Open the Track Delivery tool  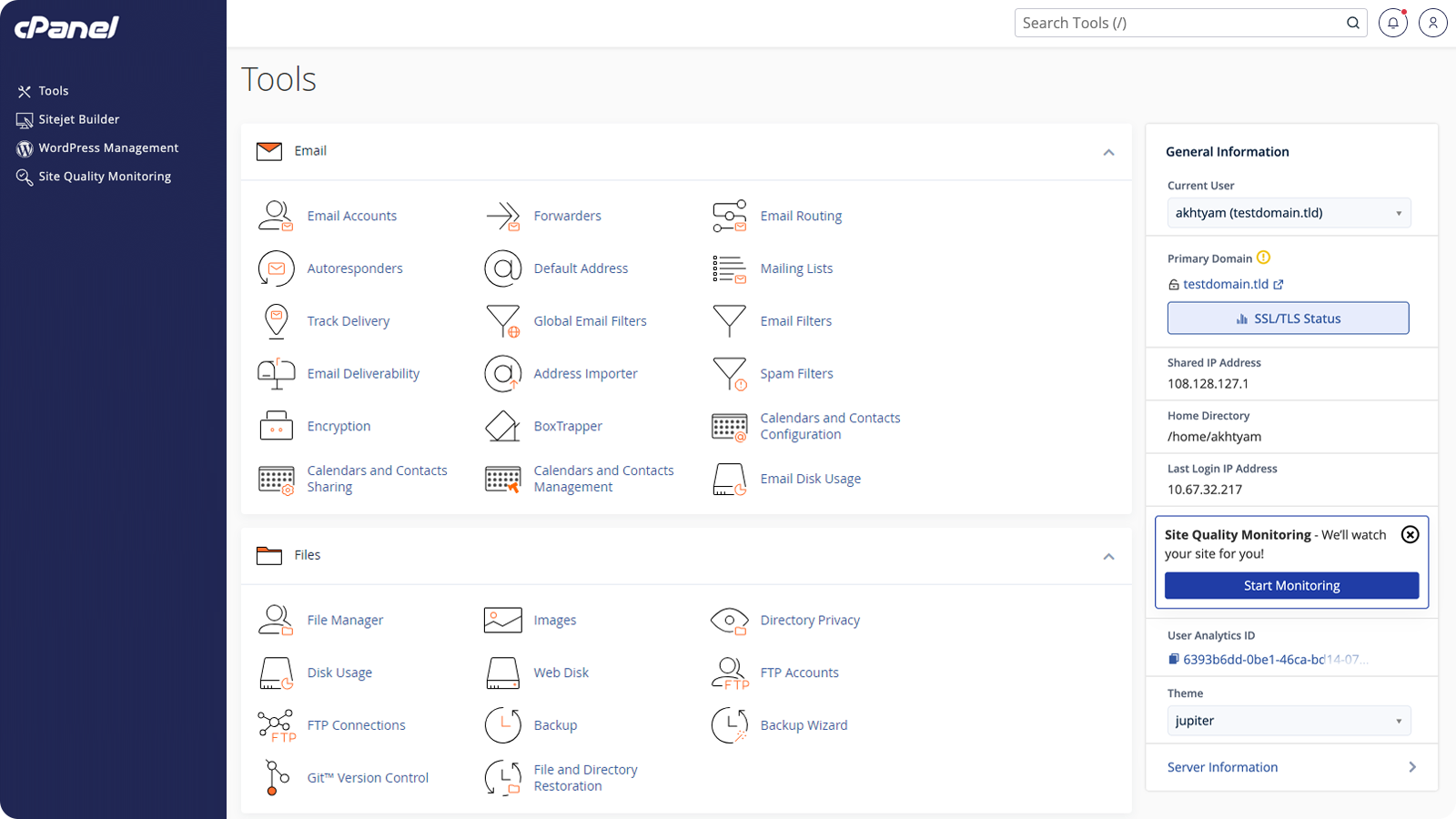348,320
